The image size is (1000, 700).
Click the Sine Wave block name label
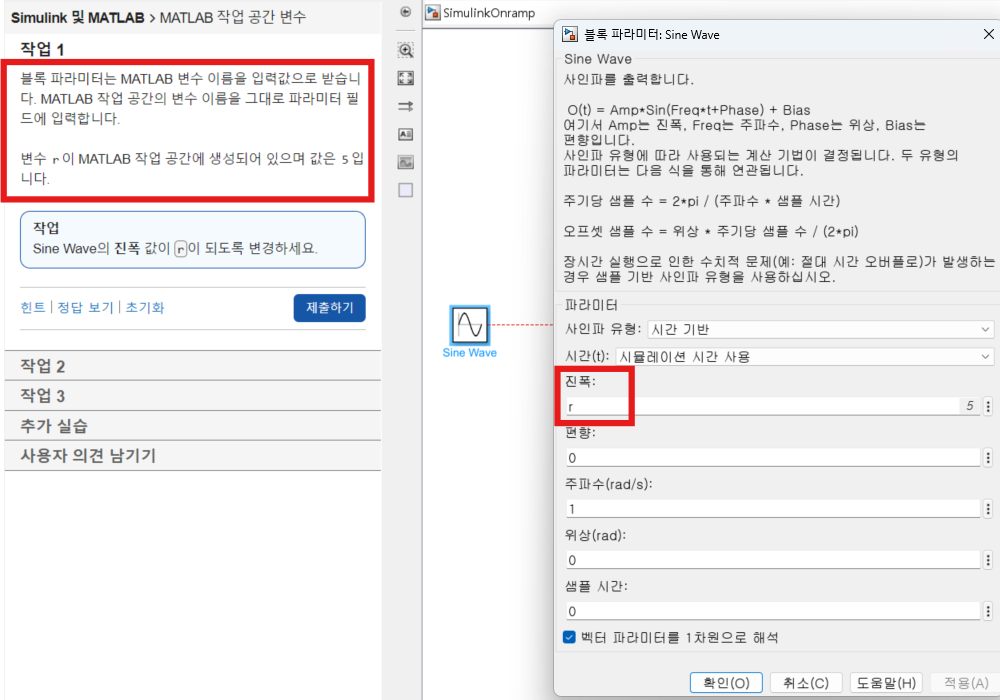point(470,353)
